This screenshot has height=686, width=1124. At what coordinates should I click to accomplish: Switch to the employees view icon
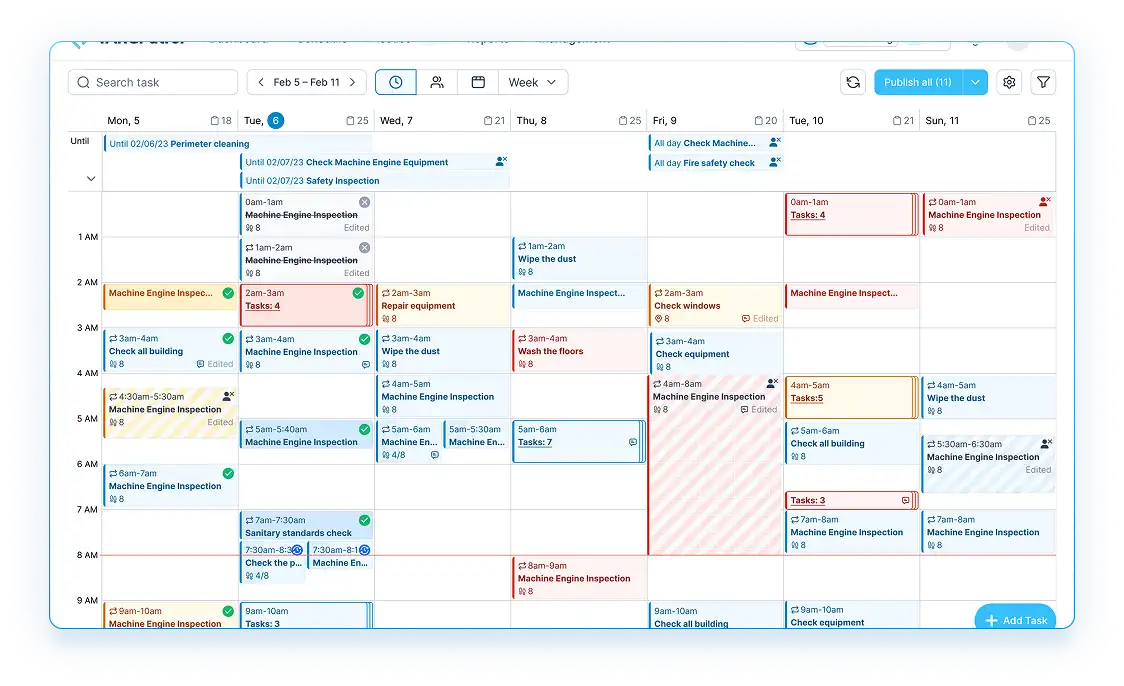coord(437,82)
